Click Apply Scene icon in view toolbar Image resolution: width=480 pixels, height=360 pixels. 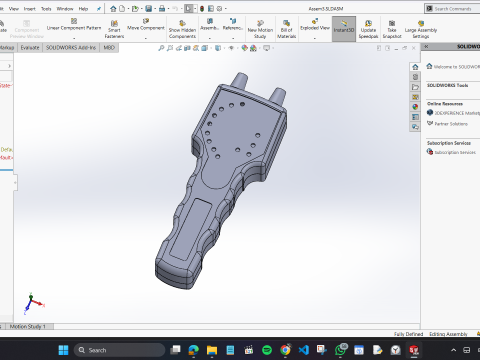click(253, 48)
